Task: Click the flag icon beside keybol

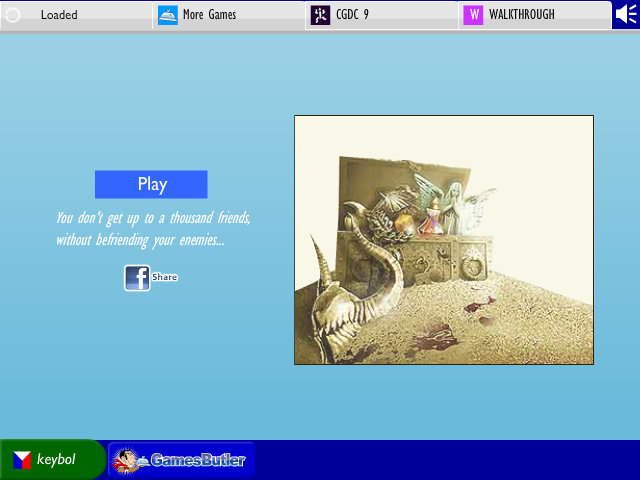Action: (x=22, y=460)
